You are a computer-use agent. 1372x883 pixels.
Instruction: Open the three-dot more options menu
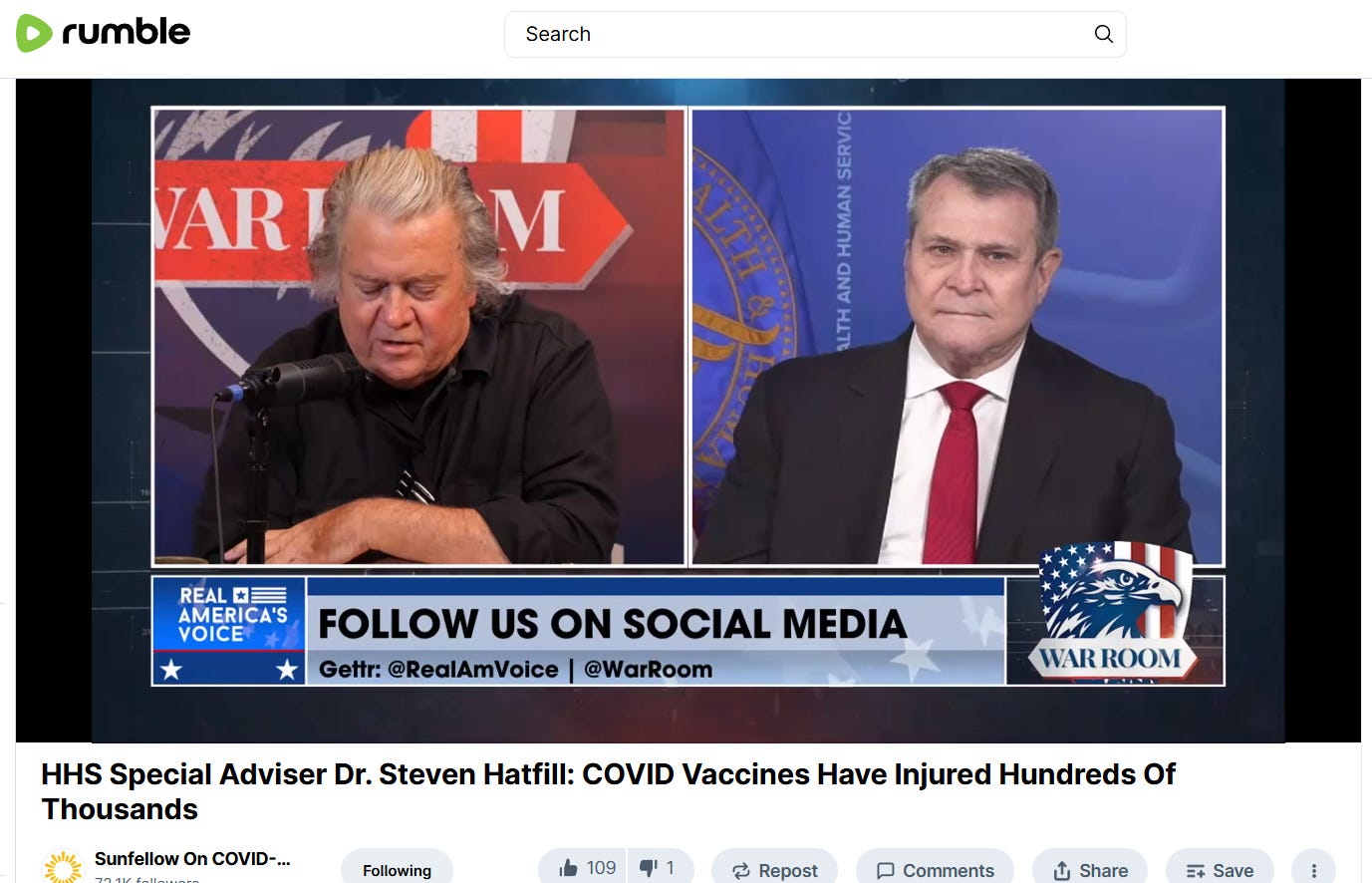(x=1313, y=870)
